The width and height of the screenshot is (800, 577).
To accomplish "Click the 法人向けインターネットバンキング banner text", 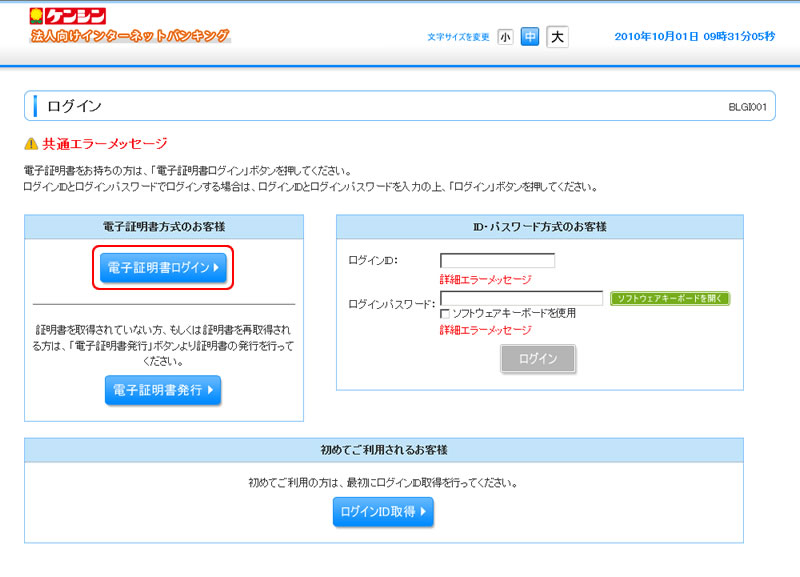I will tap(130, 36).
